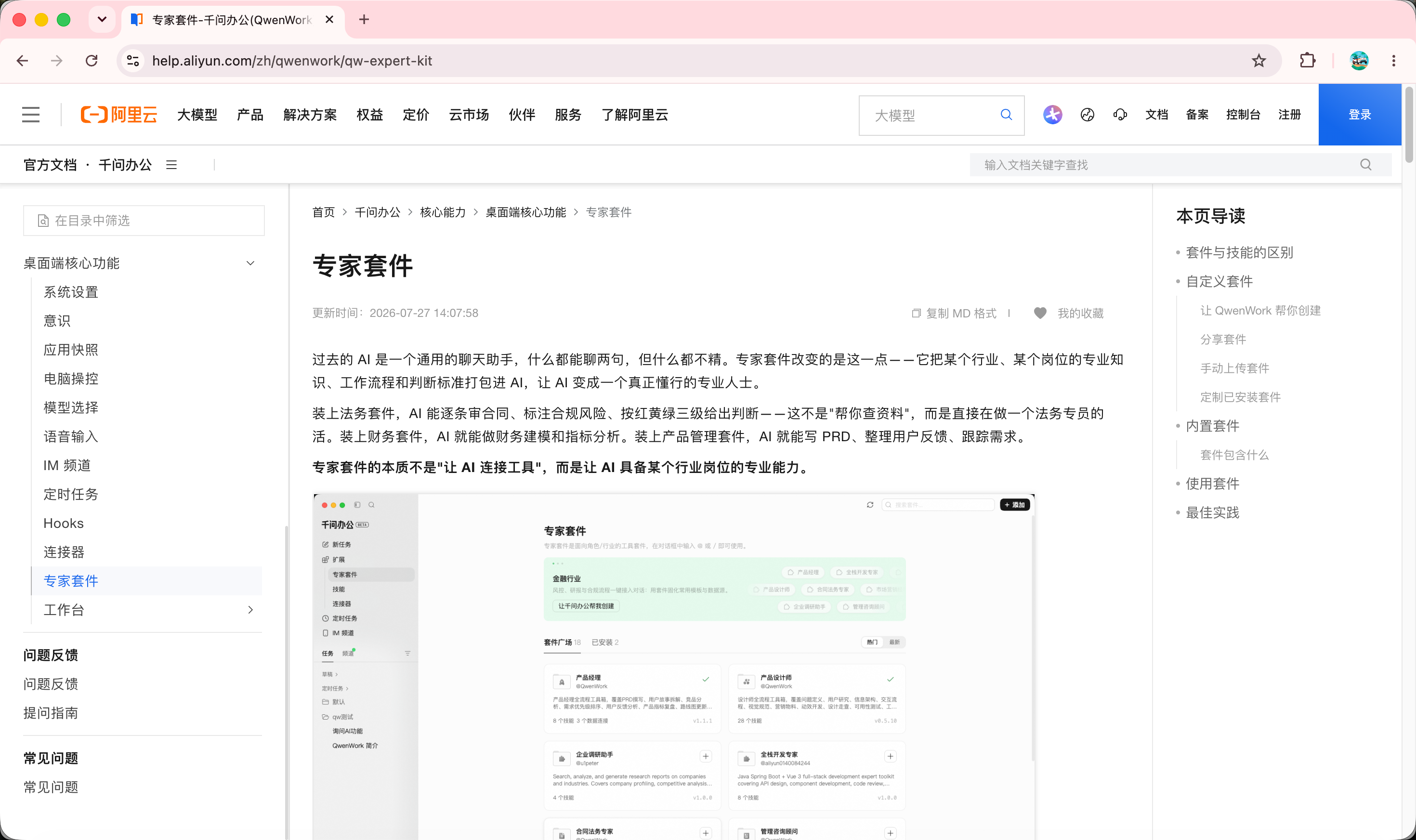The image size is (1416, 840).
Task: Expand the 工作台 sidebar item arrow
Action: (250, 610)
